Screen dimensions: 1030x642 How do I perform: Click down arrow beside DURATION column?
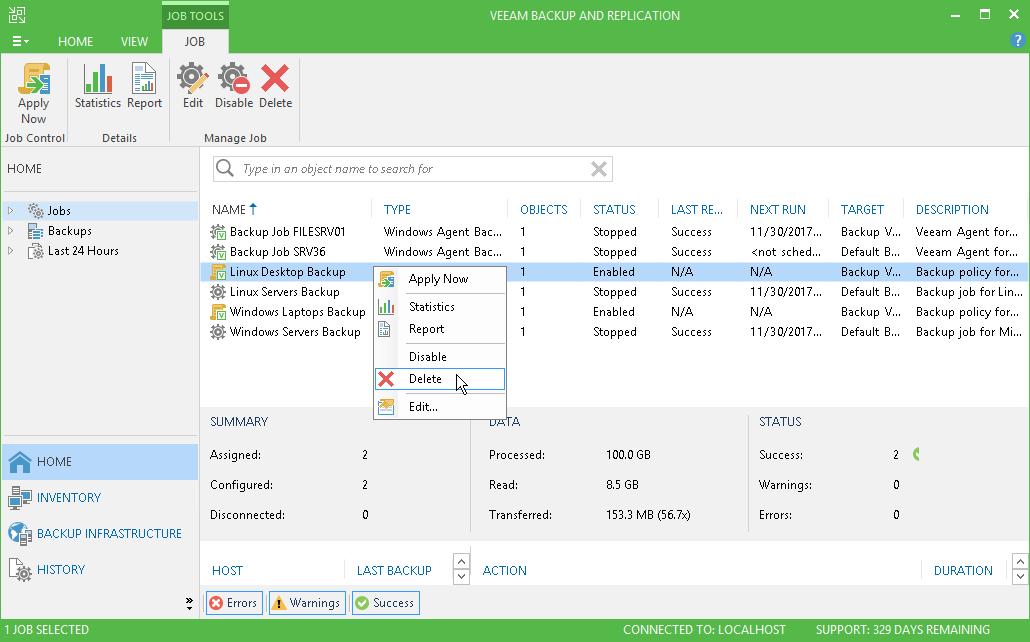[x=1019, y=577]
